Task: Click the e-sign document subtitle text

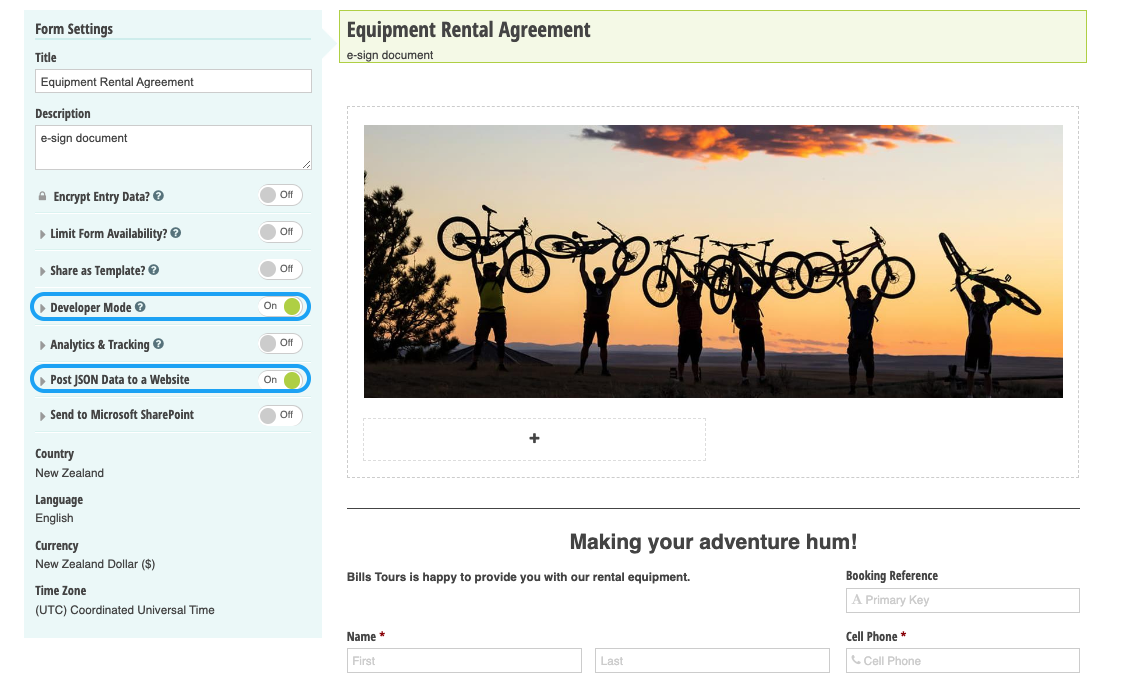Action: (x=389, y=55)
